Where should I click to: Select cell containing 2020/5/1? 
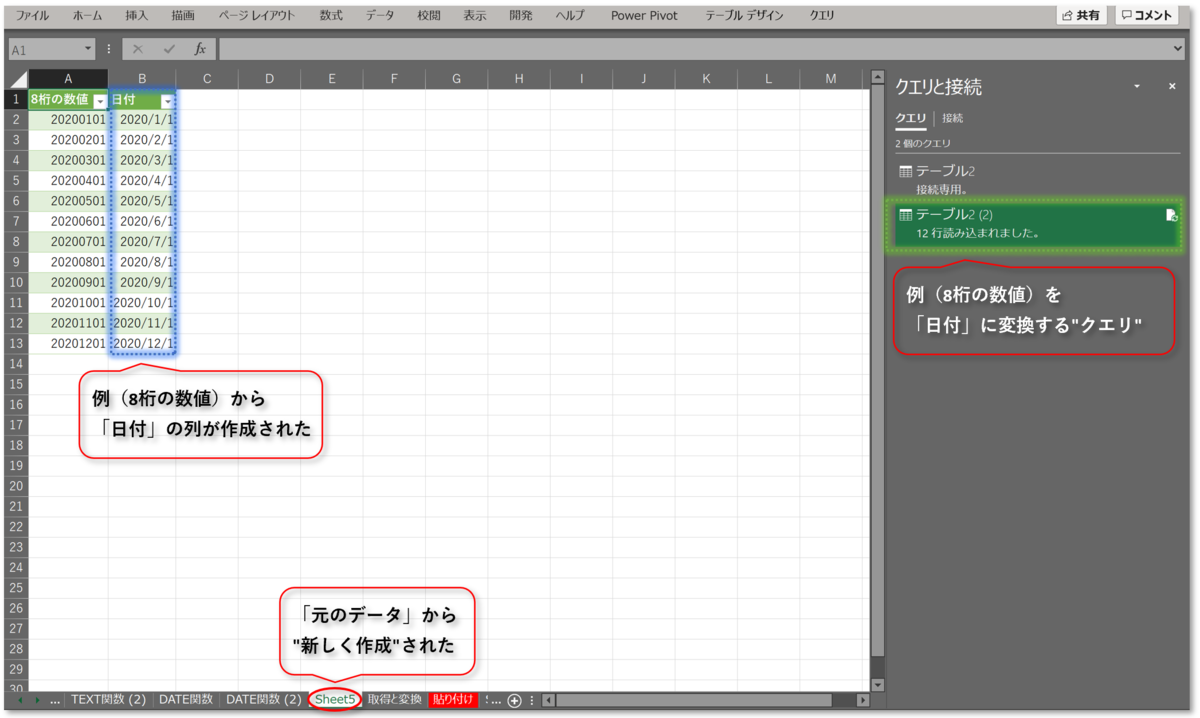pos(142,201)
